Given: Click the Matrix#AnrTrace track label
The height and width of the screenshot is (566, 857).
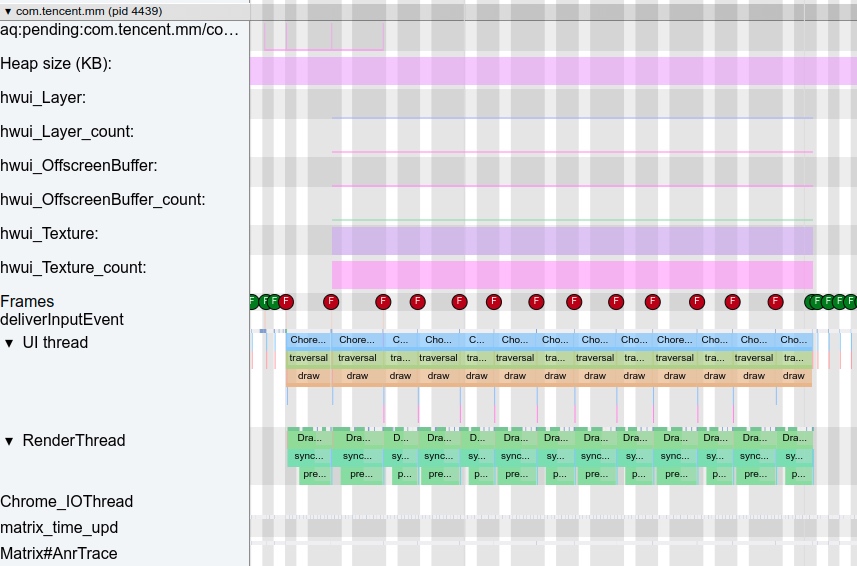Looking at the screenshot, I should (x=58, y=554).
